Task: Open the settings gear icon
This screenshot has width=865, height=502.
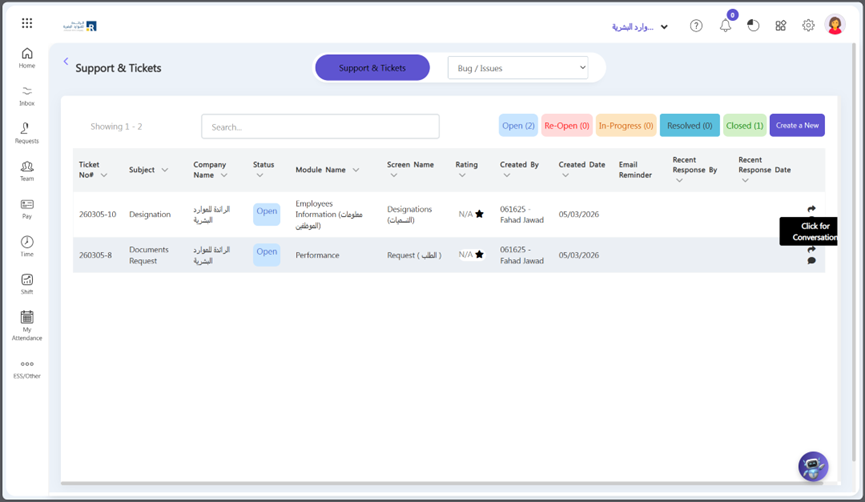Action: (x=808, y=26)
